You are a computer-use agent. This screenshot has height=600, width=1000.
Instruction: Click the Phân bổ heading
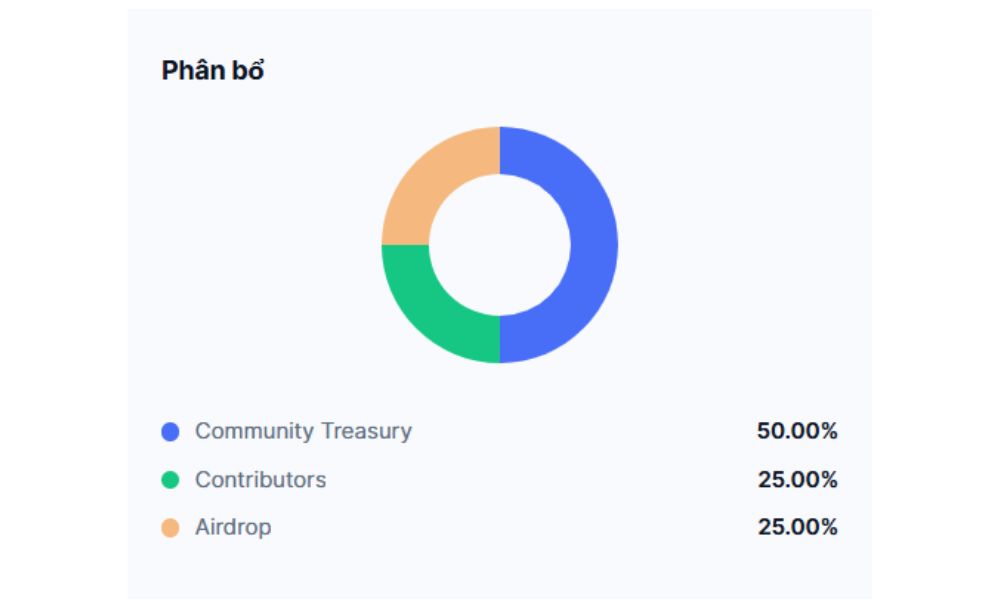tap(212, 71)
